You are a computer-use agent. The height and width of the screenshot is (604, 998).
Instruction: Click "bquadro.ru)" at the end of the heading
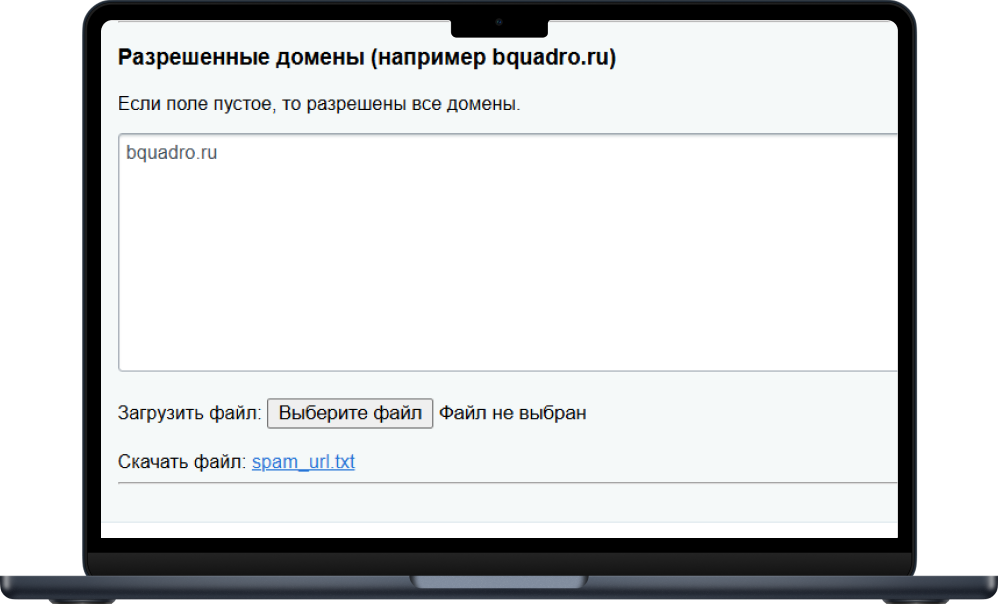click(x=555, y=58)
